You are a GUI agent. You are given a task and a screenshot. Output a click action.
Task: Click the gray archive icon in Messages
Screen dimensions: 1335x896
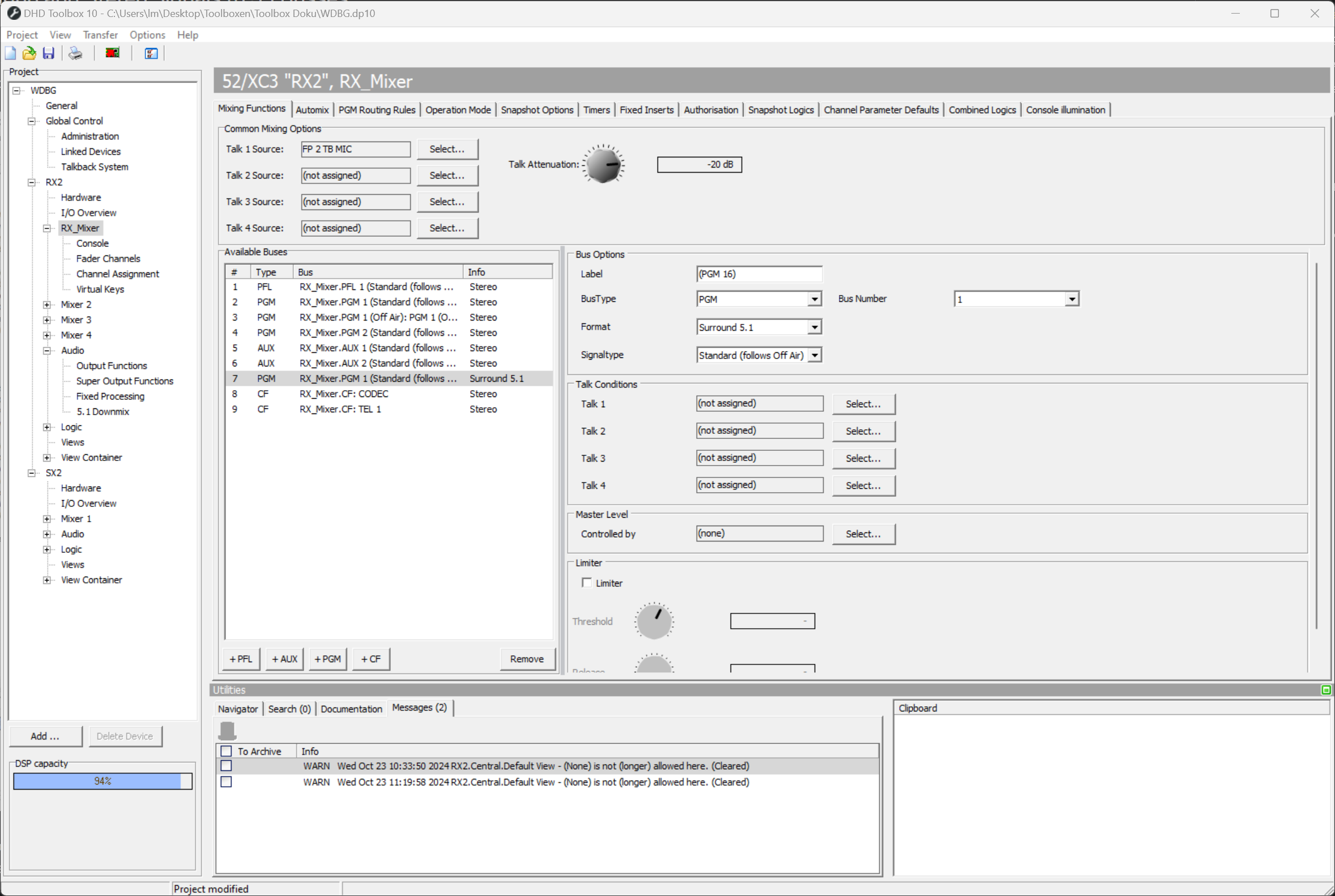coord(228,731)
